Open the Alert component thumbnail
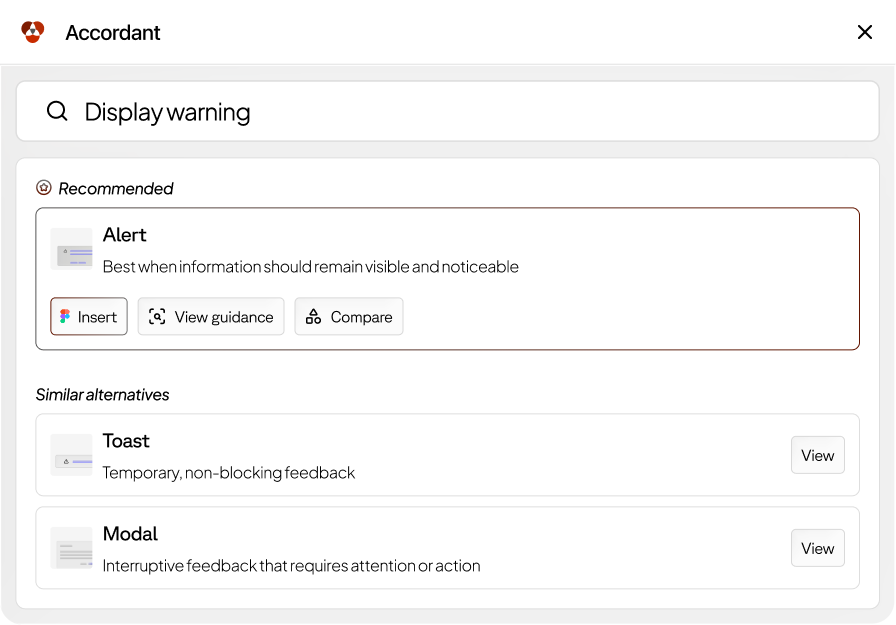The height and width of the screenshot is (625, 896). (x=71, y=249)
